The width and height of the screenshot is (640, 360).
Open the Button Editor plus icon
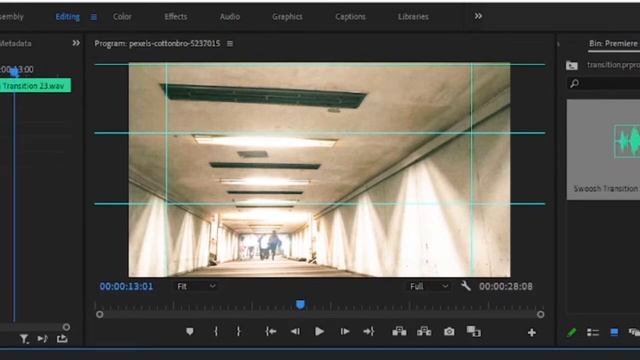click(531, 333)
